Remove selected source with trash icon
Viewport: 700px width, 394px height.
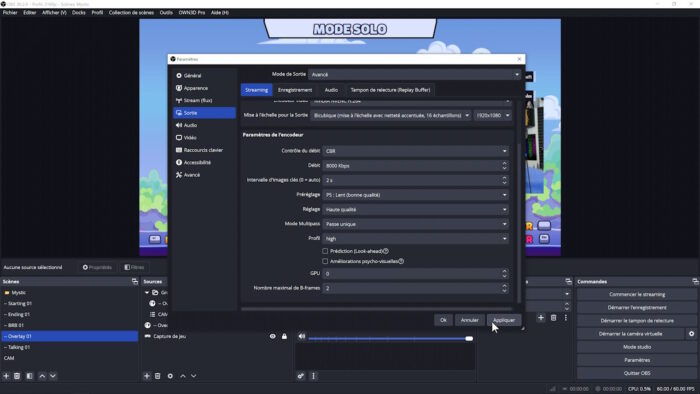(158, 376)
